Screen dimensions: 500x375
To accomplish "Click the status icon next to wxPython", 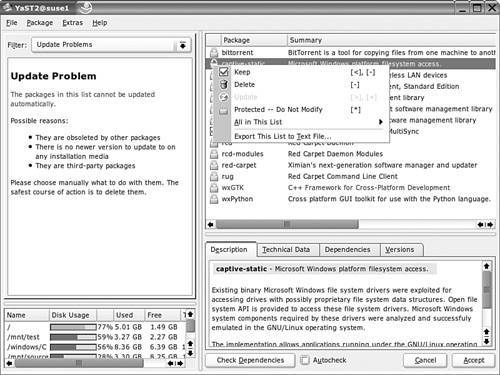I will coord(214,199).
